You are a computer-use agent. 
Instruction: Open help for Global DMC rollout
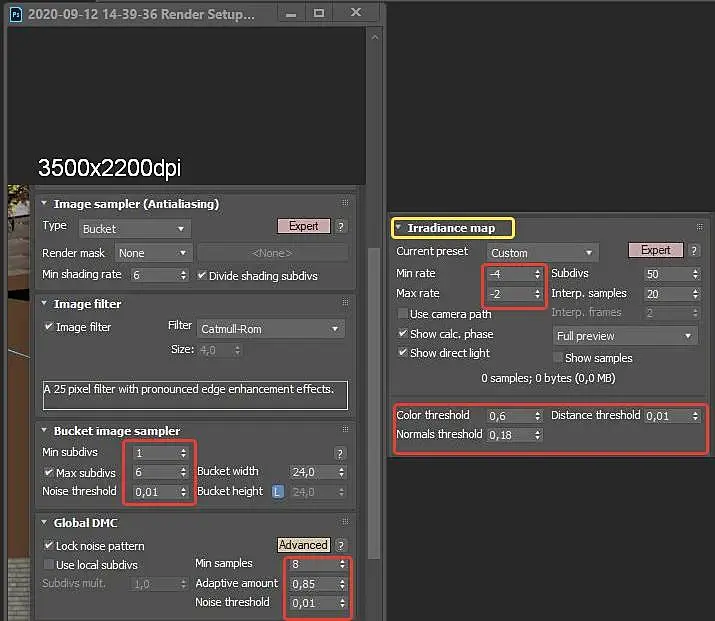tap(340, 545)
